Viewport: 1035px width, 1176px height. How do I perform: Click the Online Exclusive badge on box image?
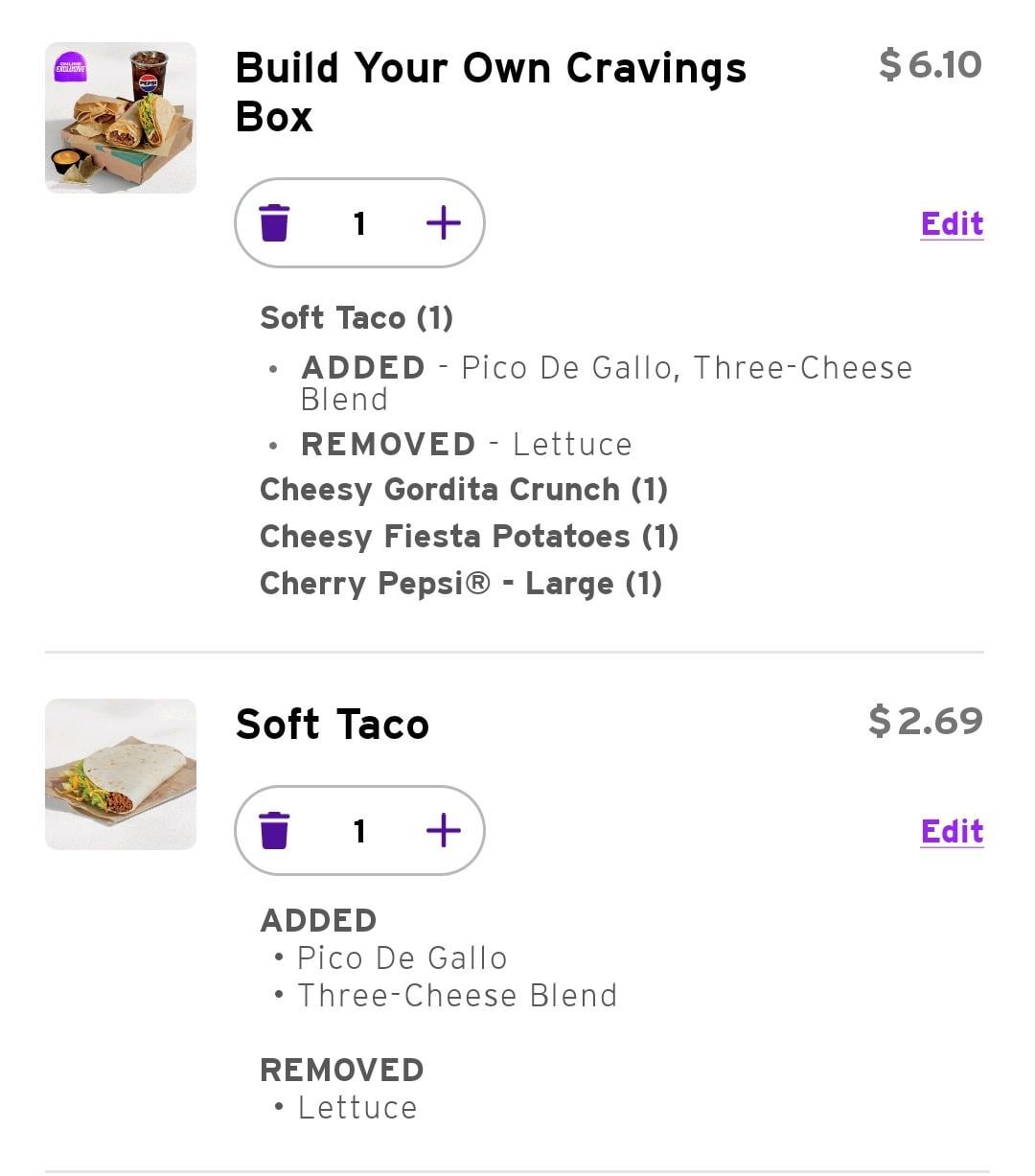pos(70,67)
